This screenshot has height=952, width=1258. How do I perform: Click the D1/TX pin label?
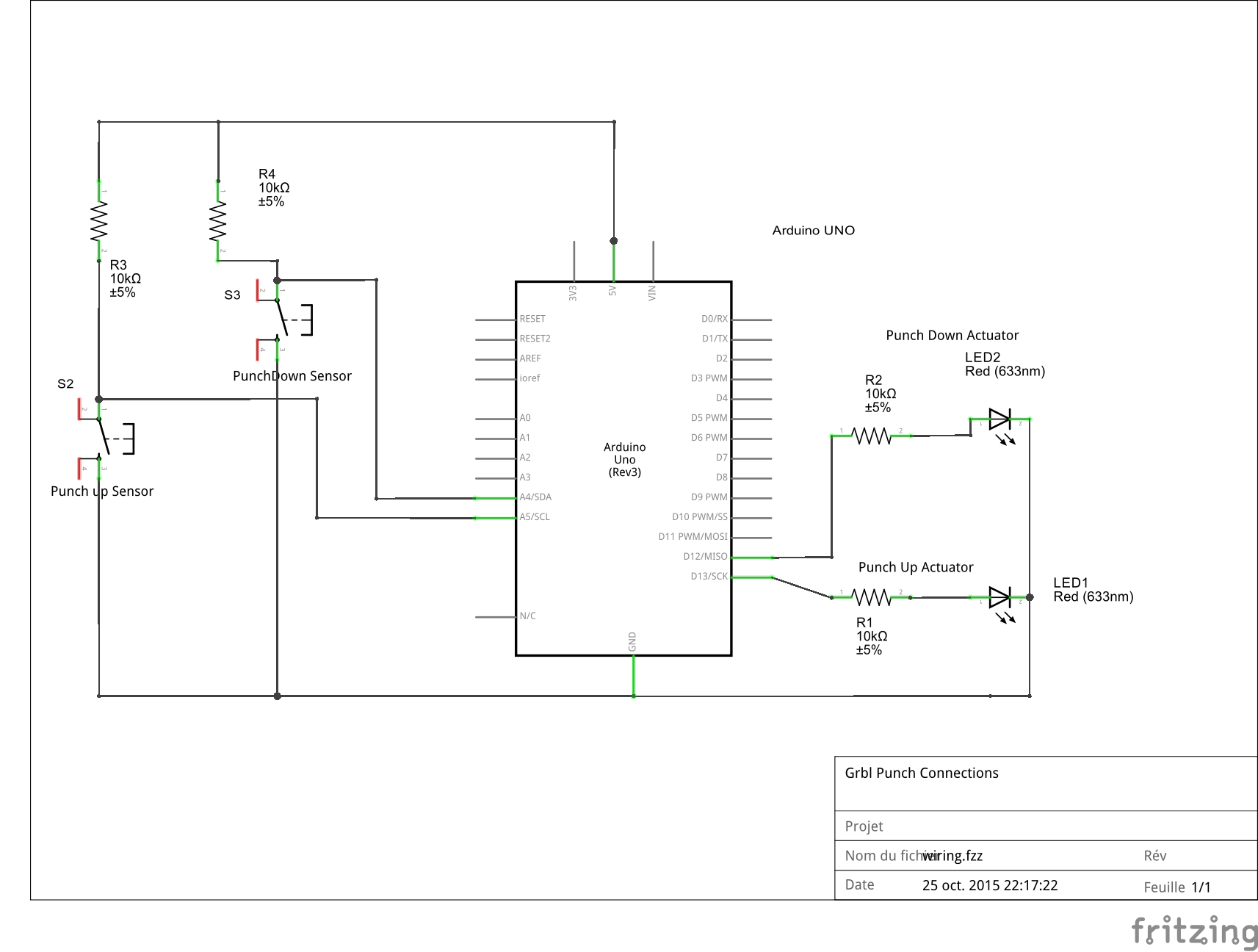pos(715,339)
